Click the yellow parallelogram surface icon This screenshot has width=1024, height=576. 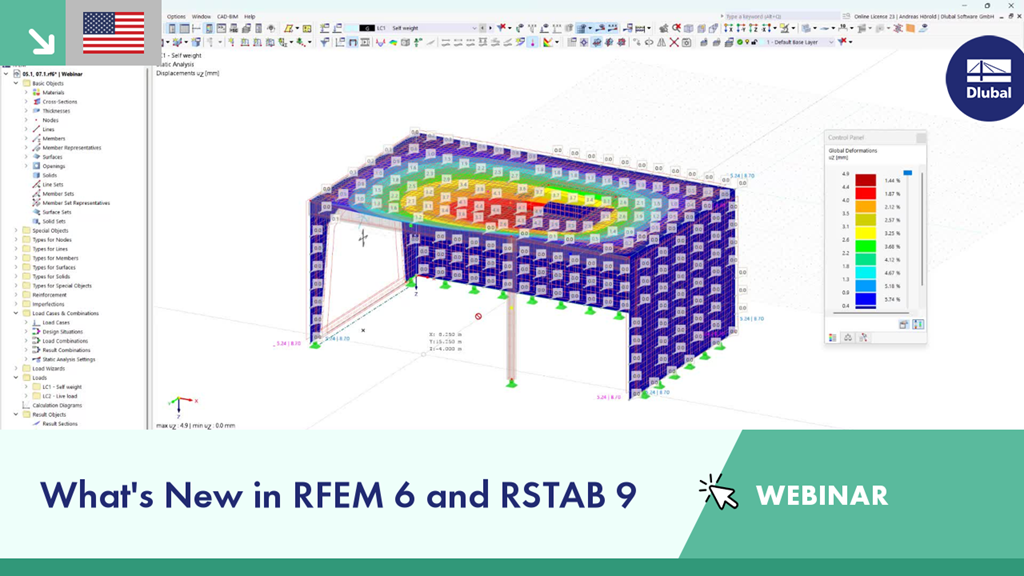[x=288, y=28]
